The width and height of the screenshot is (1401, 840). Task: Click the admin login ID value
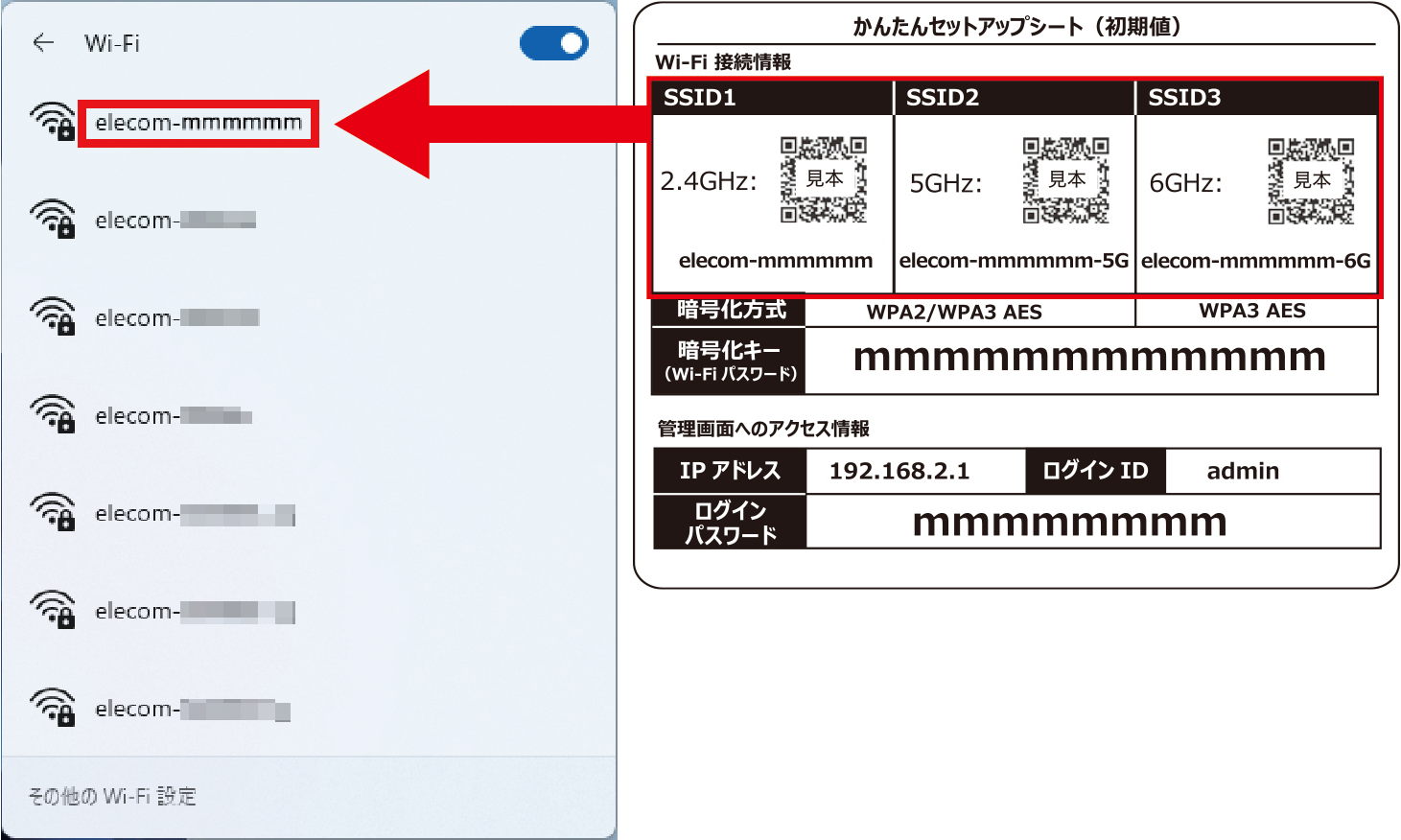click(1243, 471)
